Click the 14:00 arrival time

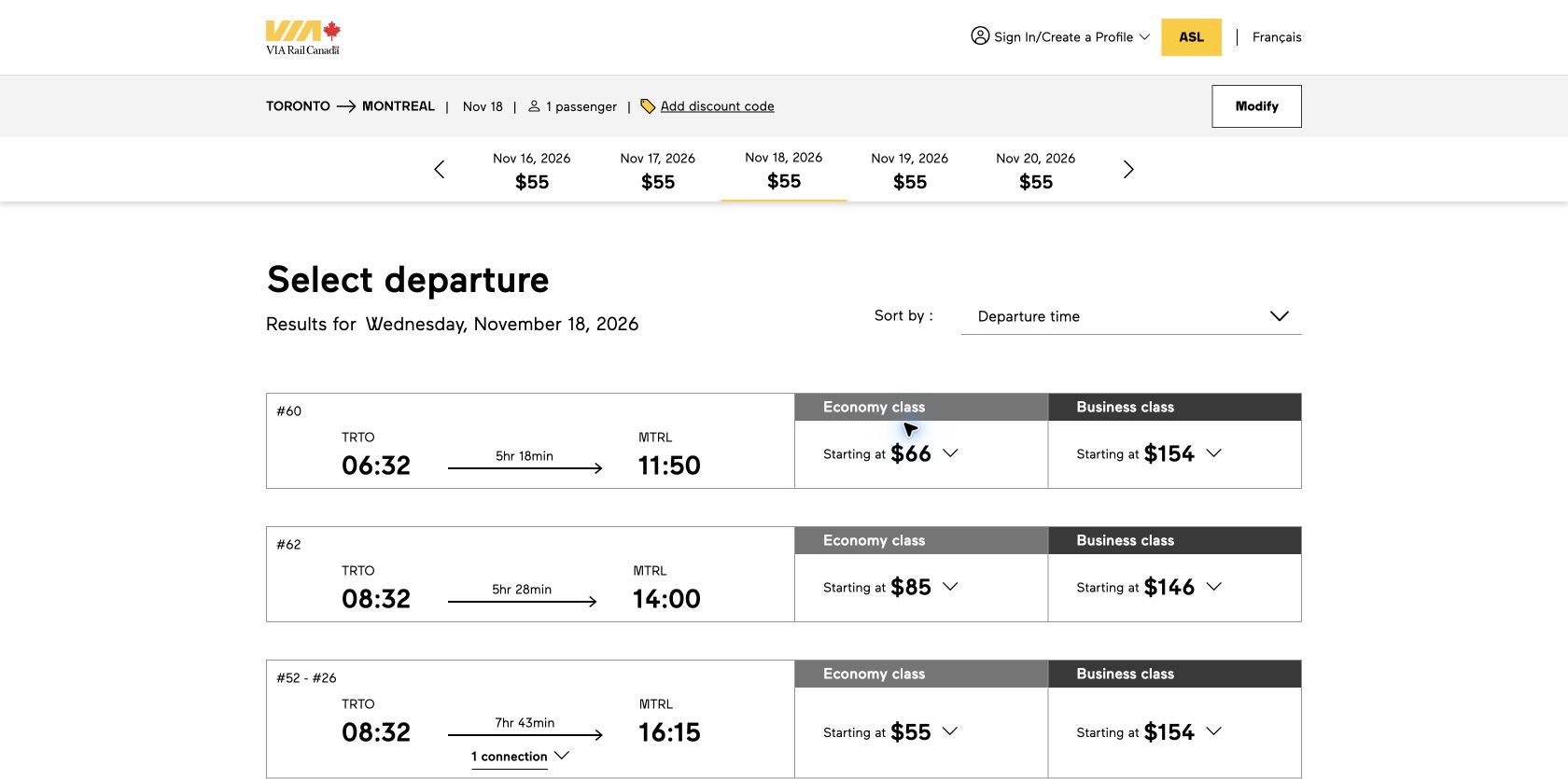[x=666, y=599]
